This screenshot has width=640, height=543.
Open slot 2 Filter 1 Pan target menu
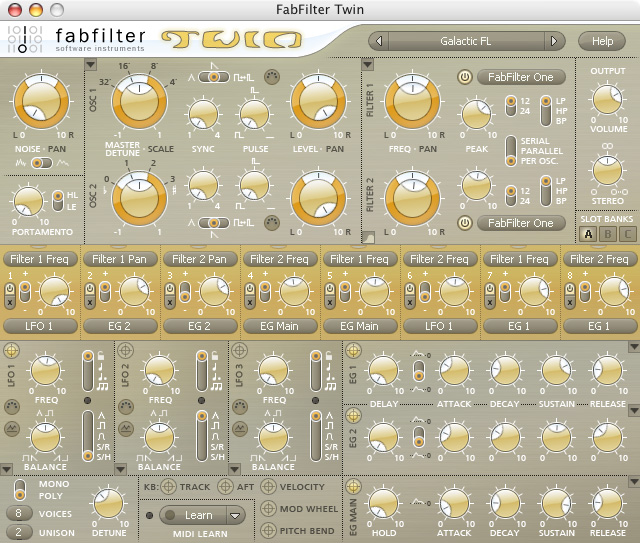pyautogui.click(x=120, y=259)
